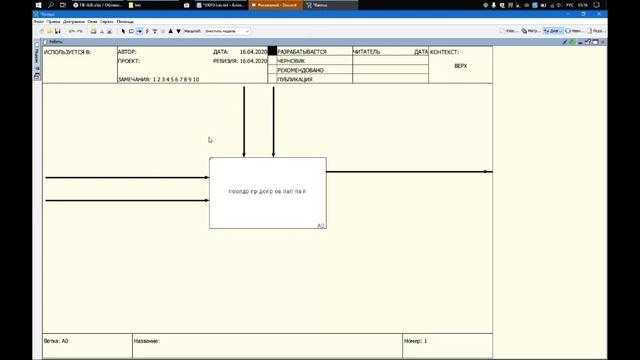This screenshot has width=640, height=360.
Task: Click the Undo green arrow icon
Action: click(71, 31)
